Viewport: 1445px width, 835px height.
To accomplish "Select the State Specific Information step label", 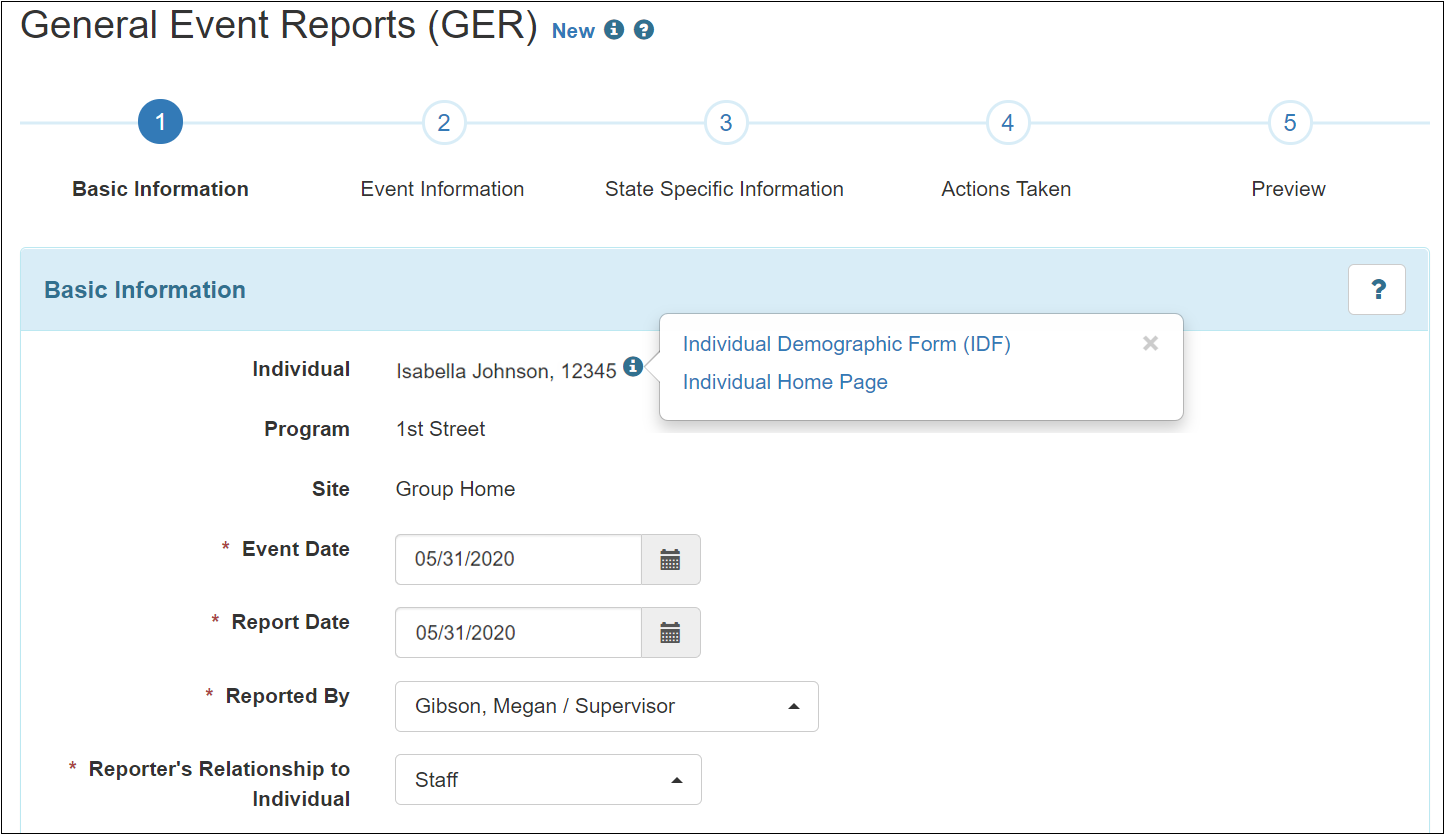I will pyautogui.click(x=724, y=189).
